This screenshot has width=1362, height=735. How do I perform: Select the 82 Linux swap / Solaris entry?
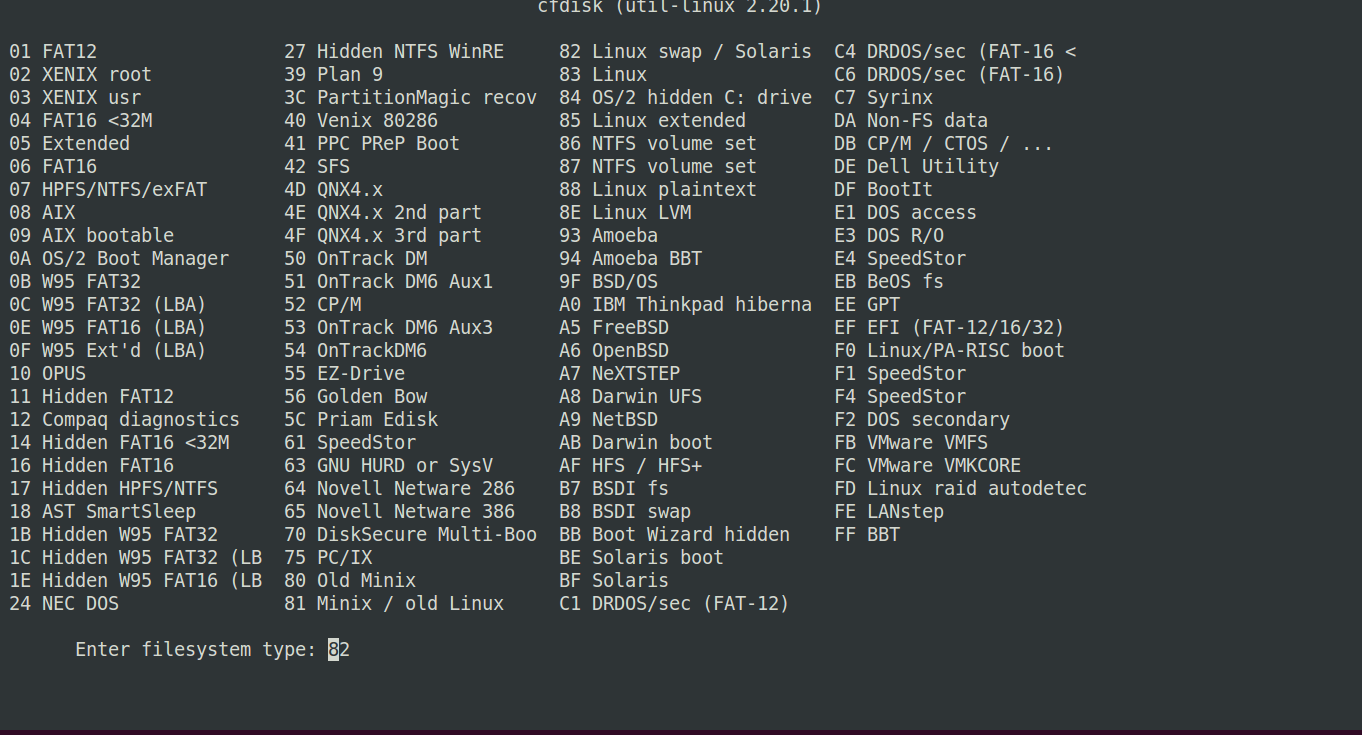(x=685, y=52)
